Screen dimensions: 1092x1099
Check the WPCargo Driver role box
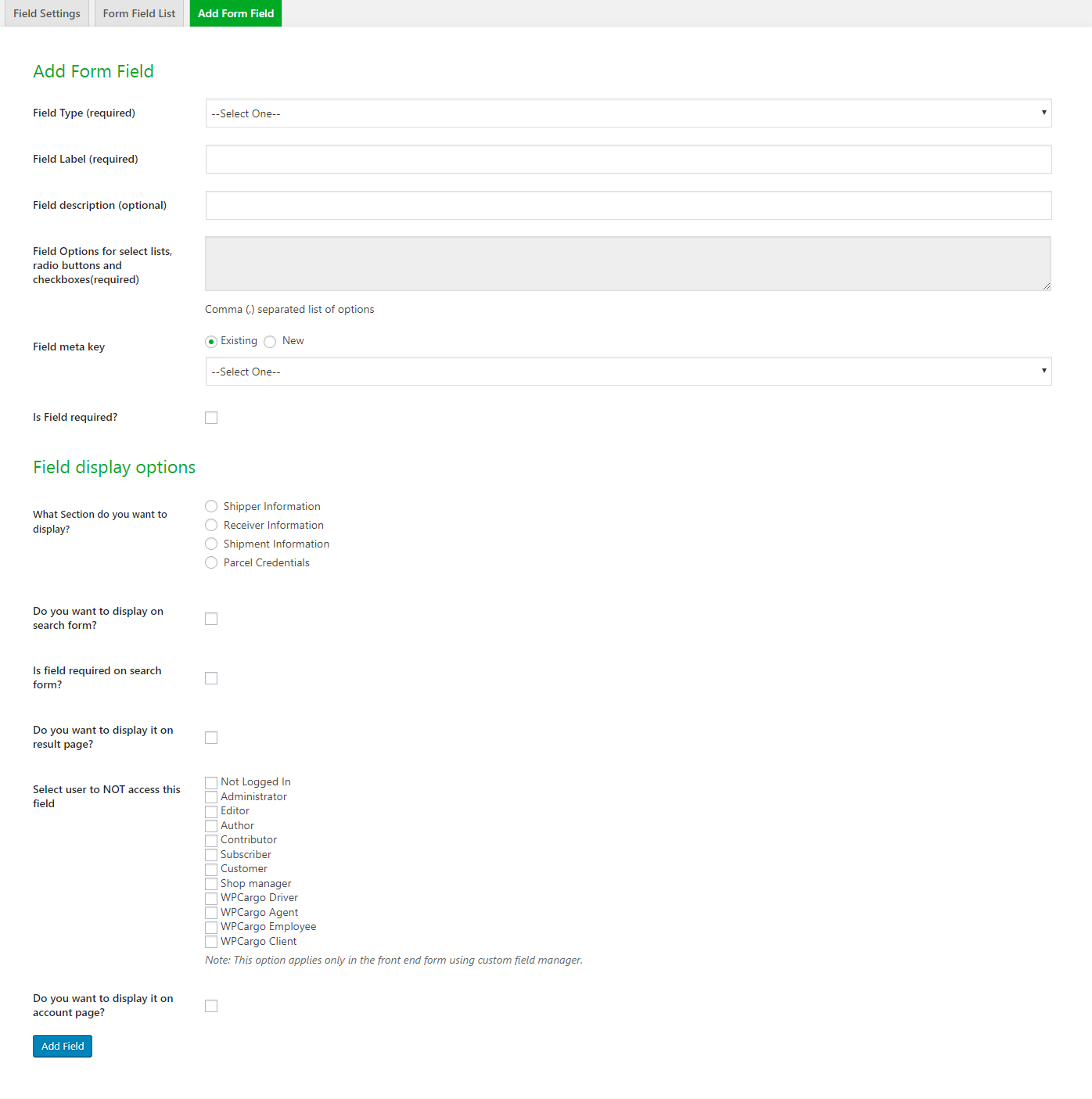pos(211,898)
